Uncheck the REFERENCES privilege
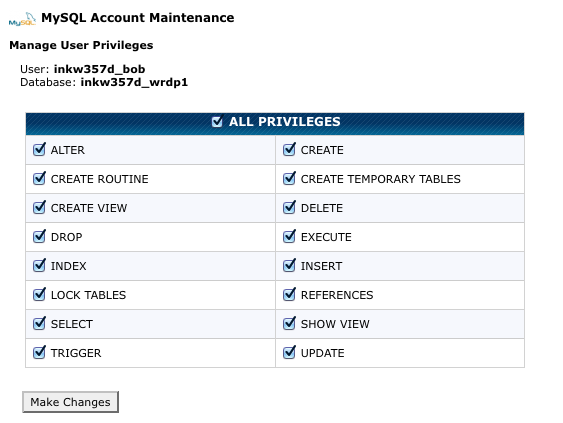 289,294
